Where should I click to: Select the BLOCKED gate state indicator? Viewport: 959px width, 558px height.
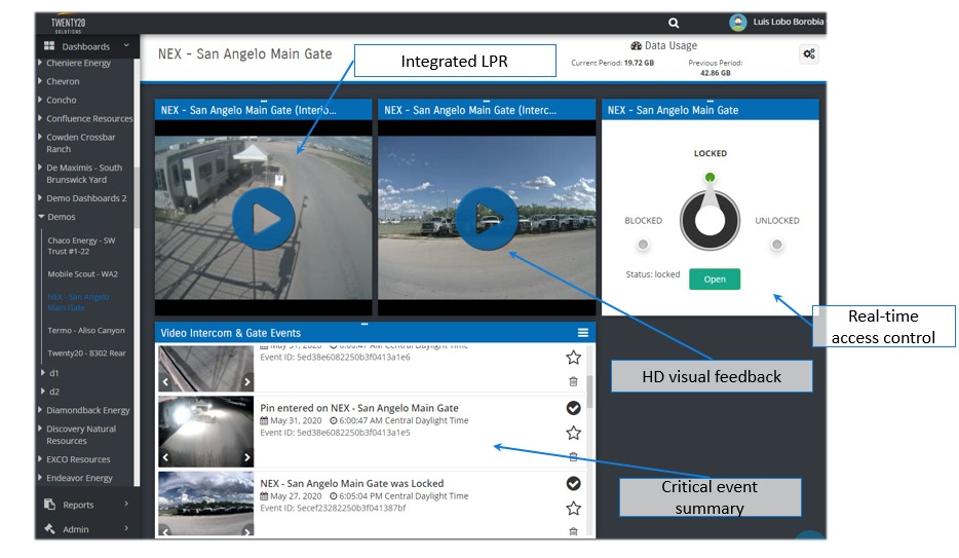[x=643, y=245]
